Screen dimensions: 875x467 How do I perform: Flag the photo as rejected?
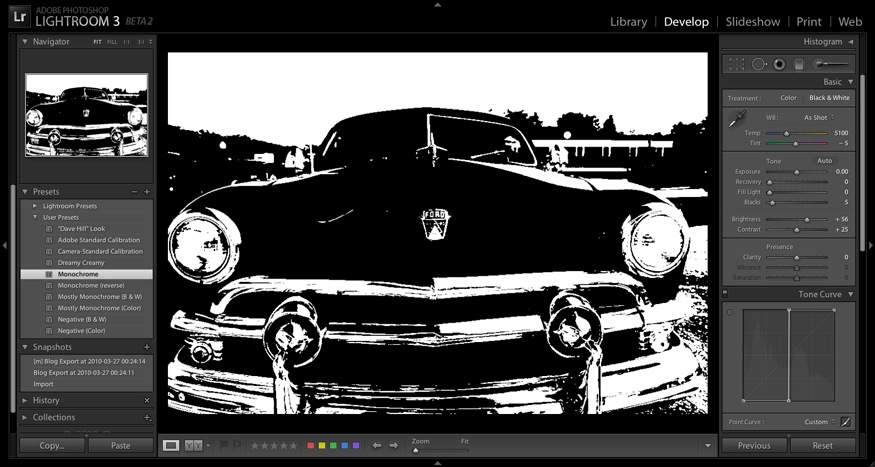[x=237, y=445]
